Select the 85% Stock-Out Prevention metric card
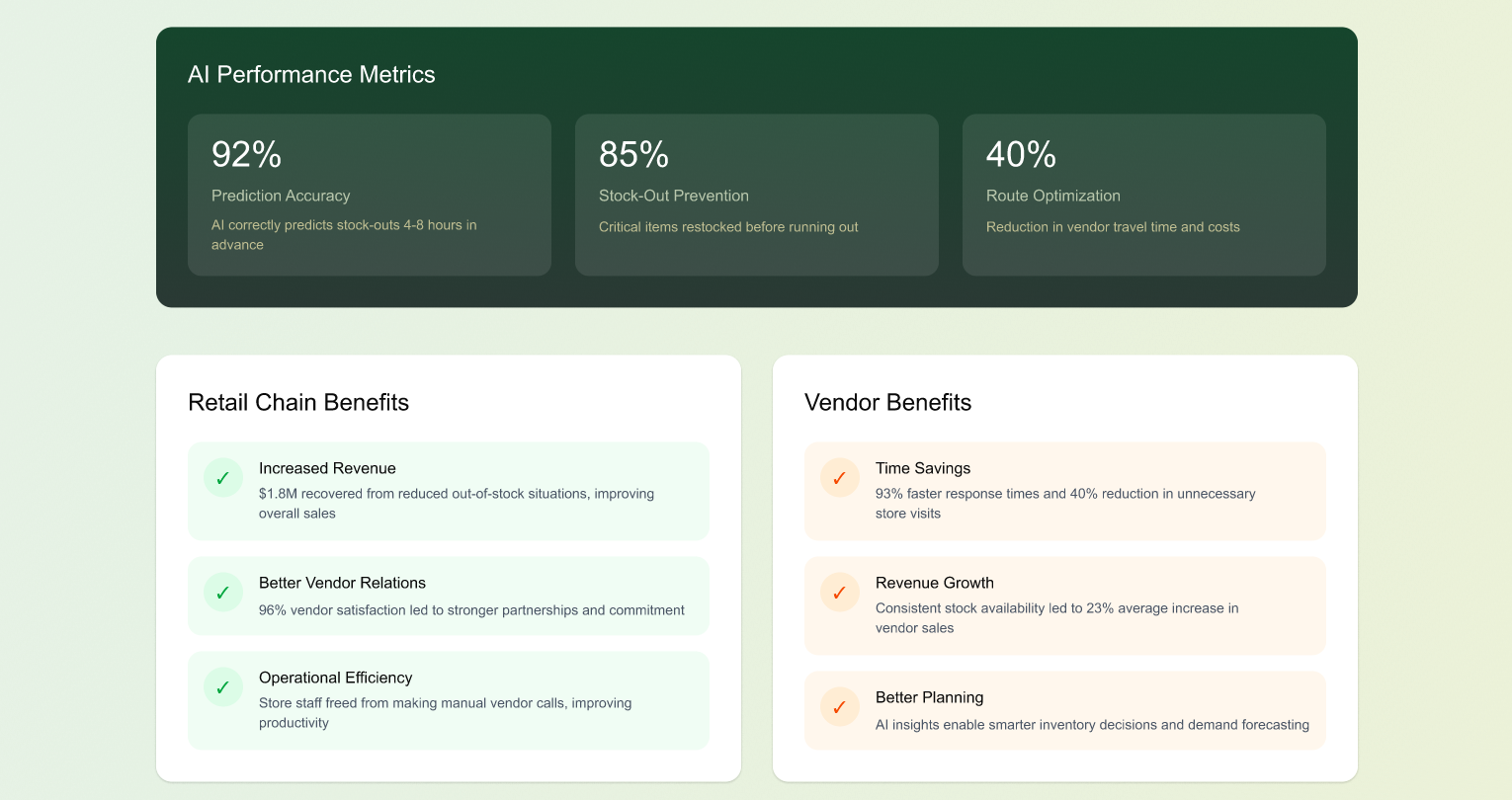 tap(756, 195)
